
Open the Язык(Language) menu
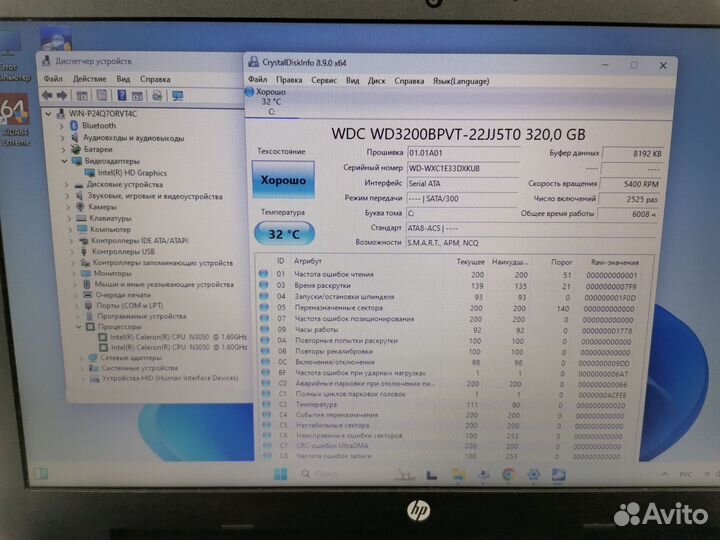tap(461, 81)
